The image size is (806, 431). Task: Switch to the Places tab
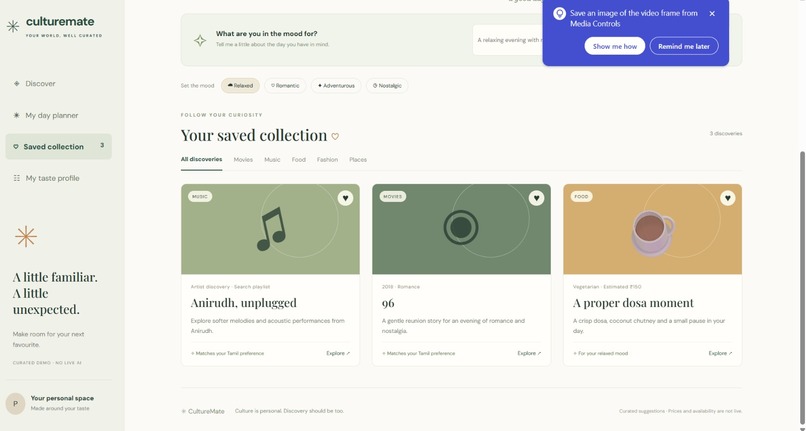(358, 159)
